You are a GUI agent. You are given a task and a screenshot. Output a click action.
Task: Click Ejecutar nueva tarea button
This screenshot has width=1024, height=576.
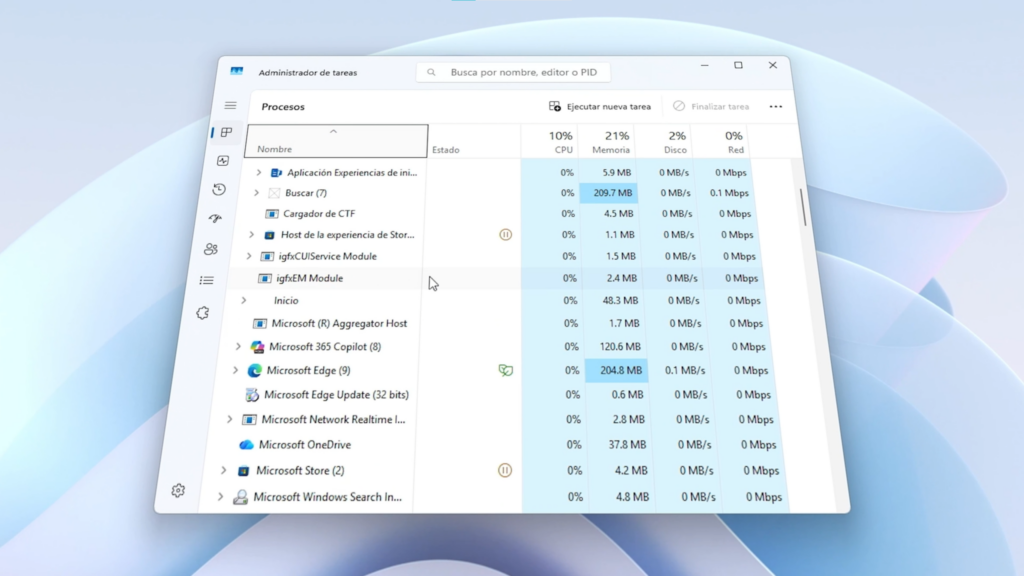click(600, 106)
